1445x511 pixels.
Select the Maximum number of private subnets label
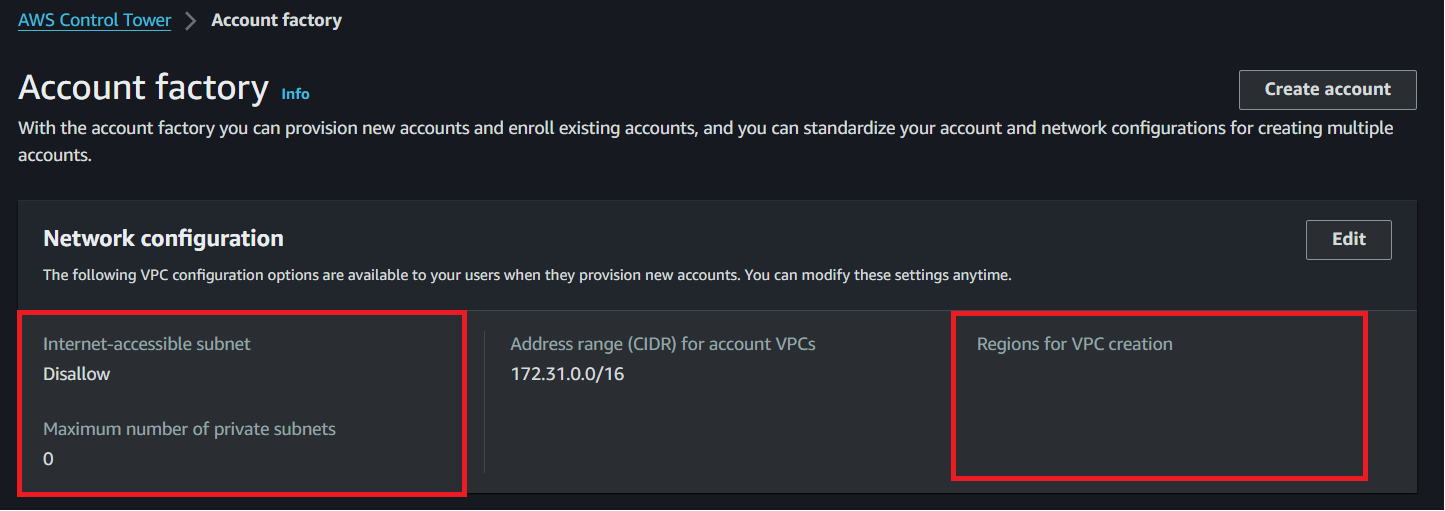189,429
